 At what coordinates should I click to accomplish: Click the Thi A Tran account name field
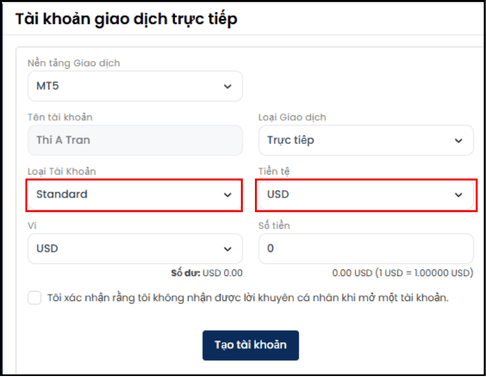pyautogui.click(x=135, y=140)
